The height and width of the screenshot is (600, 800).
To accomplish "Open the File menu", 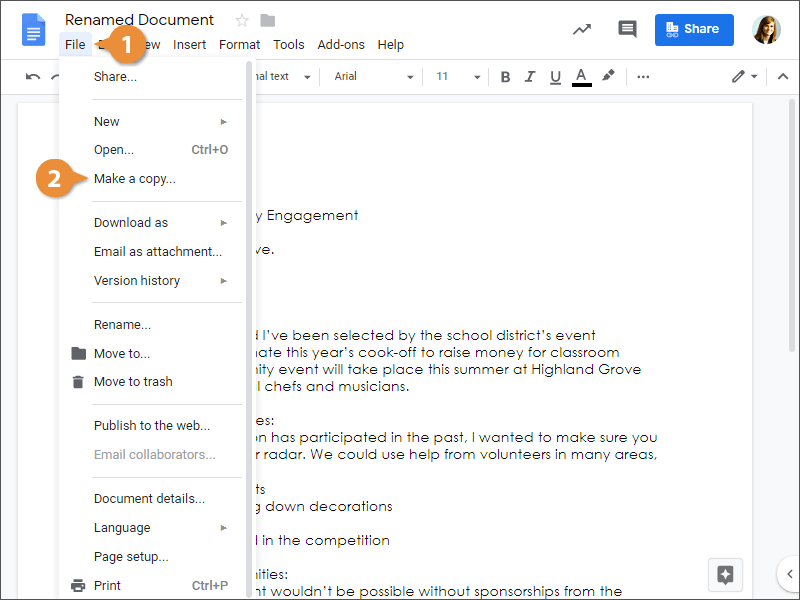I will click(75, 45).
